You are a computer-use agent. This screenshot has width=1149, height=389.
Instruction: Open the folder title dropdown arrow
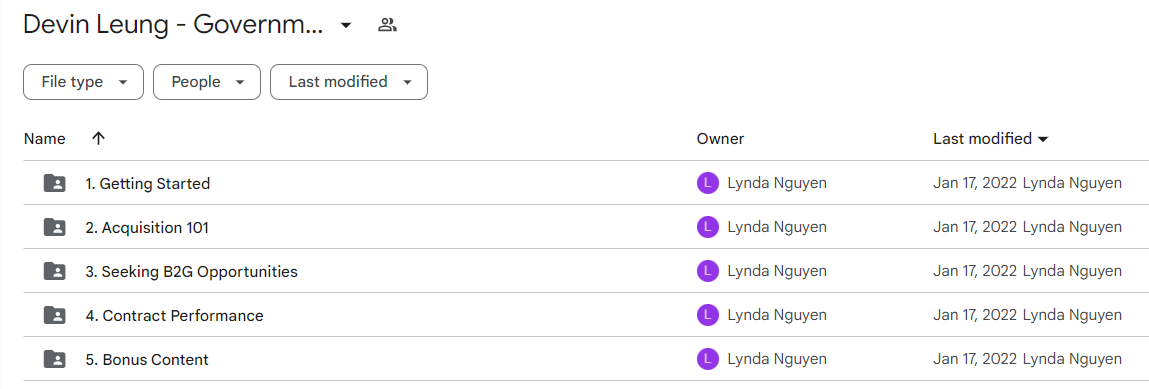(347, 26)
